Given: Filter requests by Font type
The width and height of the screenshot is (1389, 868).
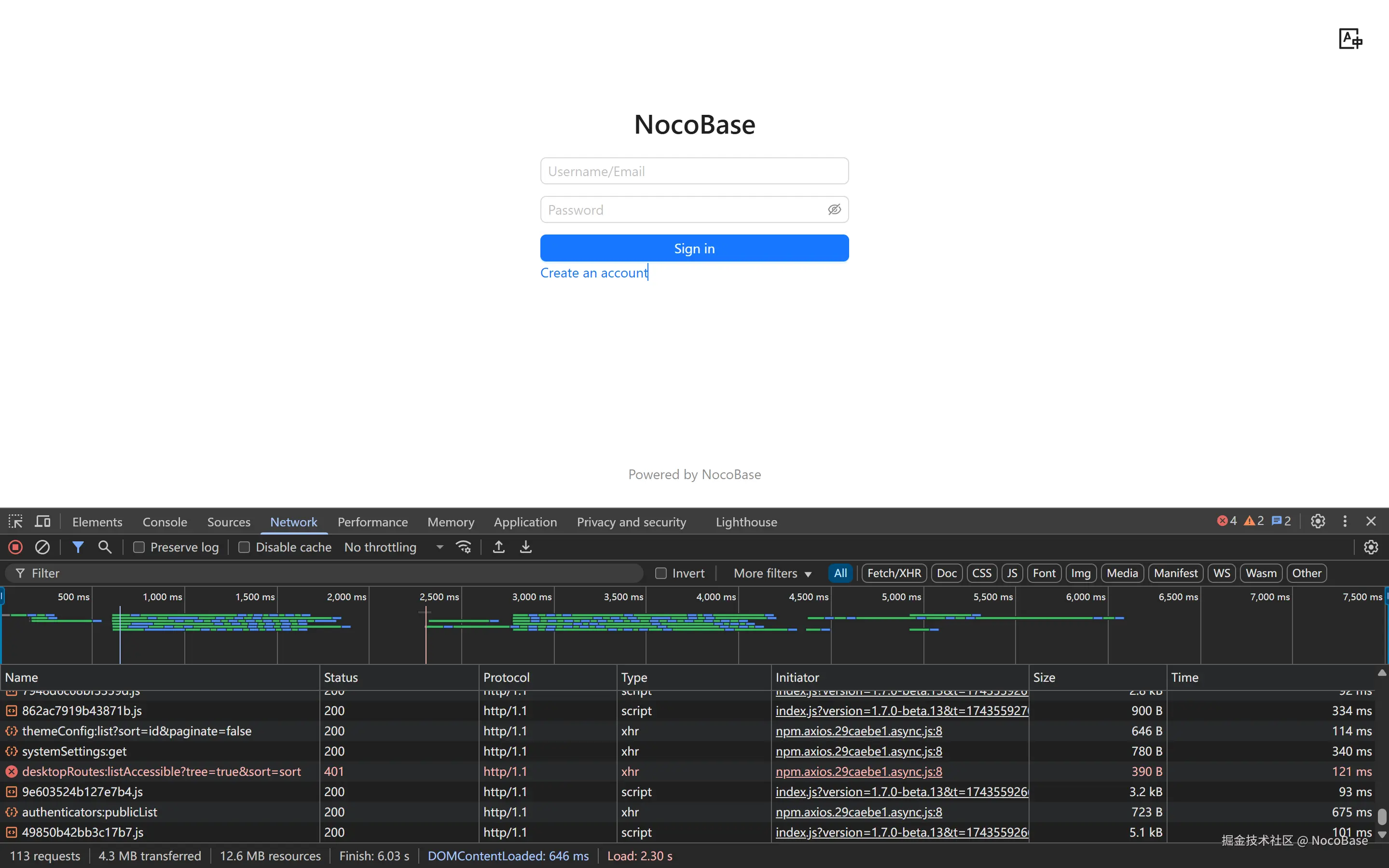Looking at the screenshot, I should tap(1044, 573).
